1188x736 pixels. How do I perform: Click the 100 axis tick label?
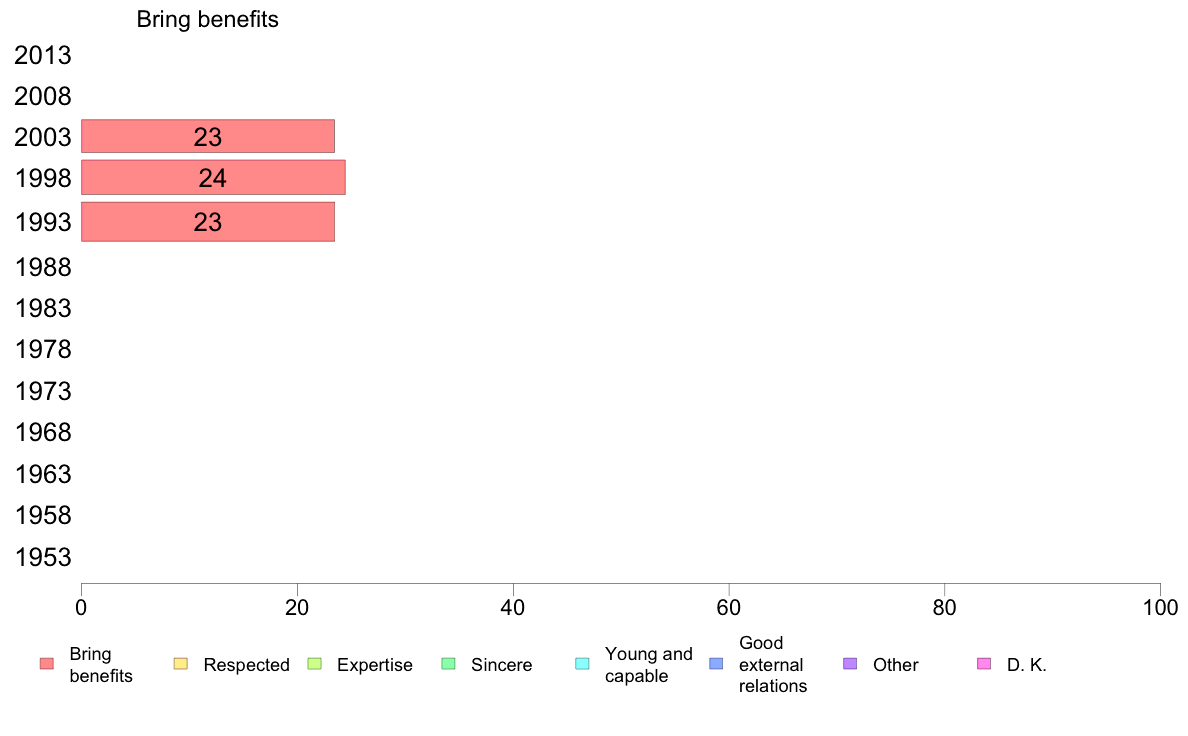(1160, 608)
